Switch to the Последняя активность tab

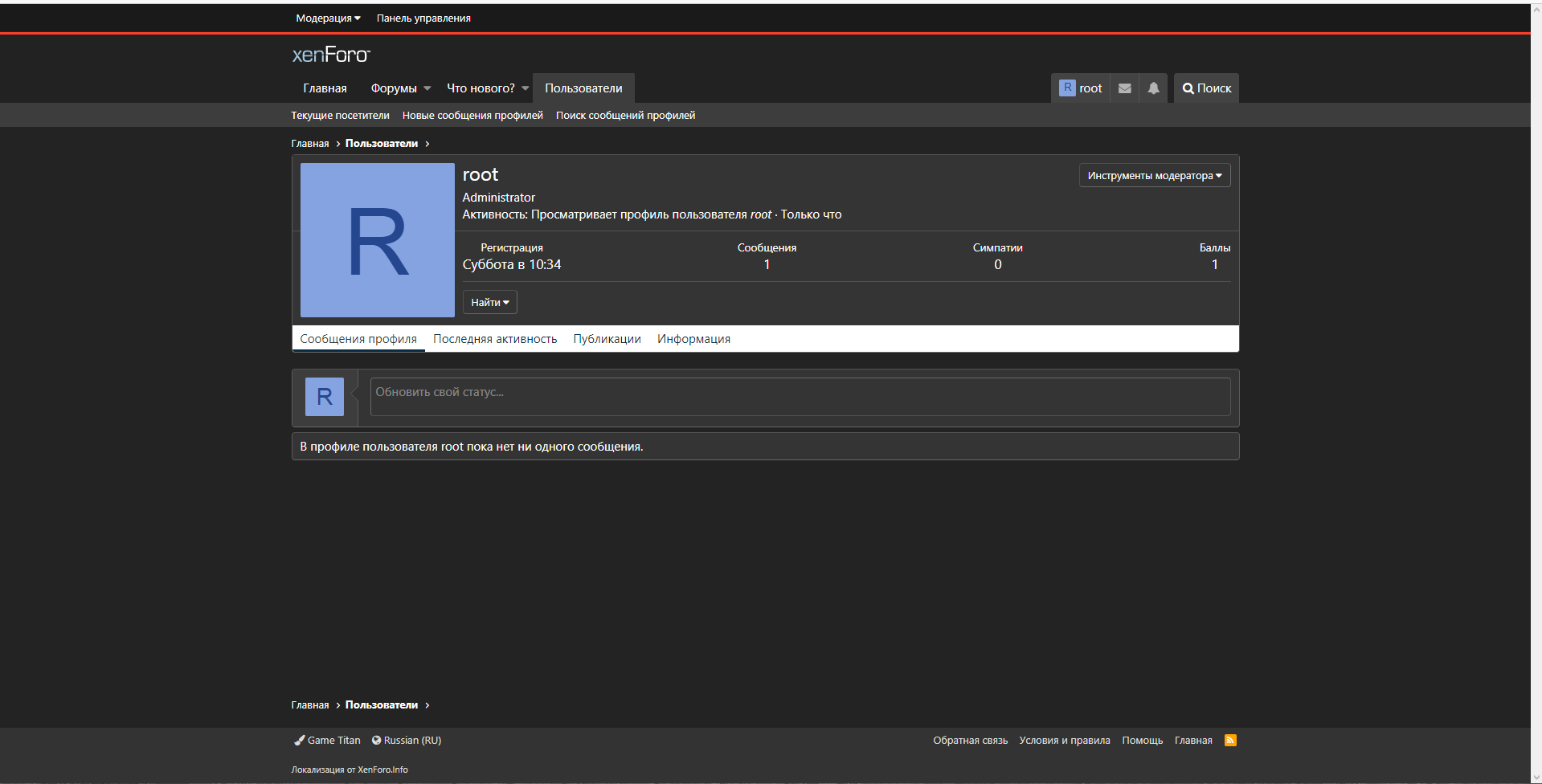pos(495,339)
